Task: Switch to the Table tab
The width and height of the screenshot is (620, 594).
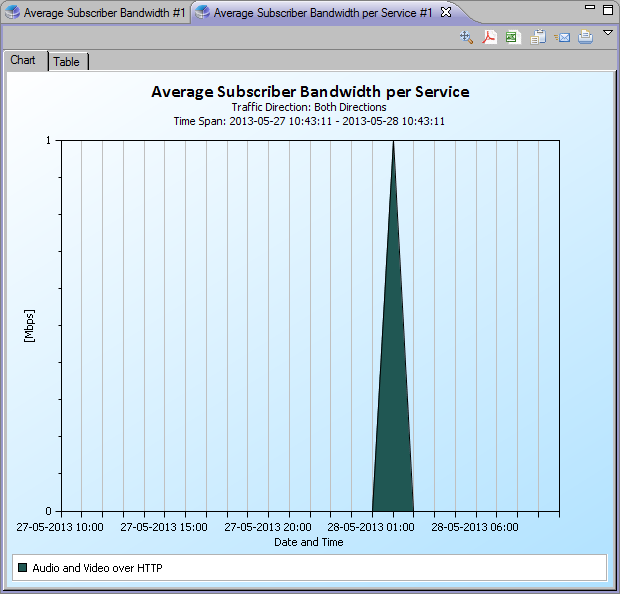Action: tap(67, 62)
